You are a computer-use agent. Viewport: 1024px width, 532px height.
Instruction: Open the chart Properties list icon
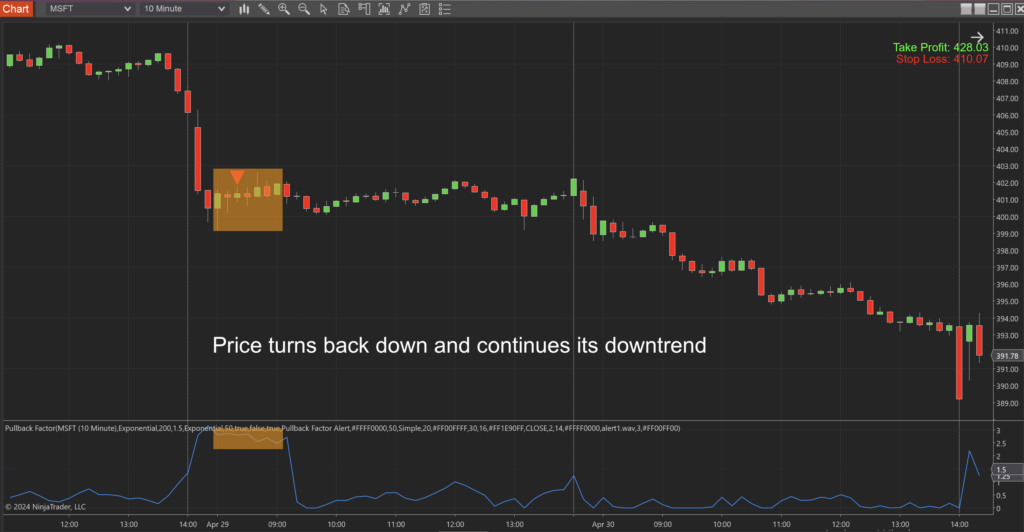coord(445,9)
